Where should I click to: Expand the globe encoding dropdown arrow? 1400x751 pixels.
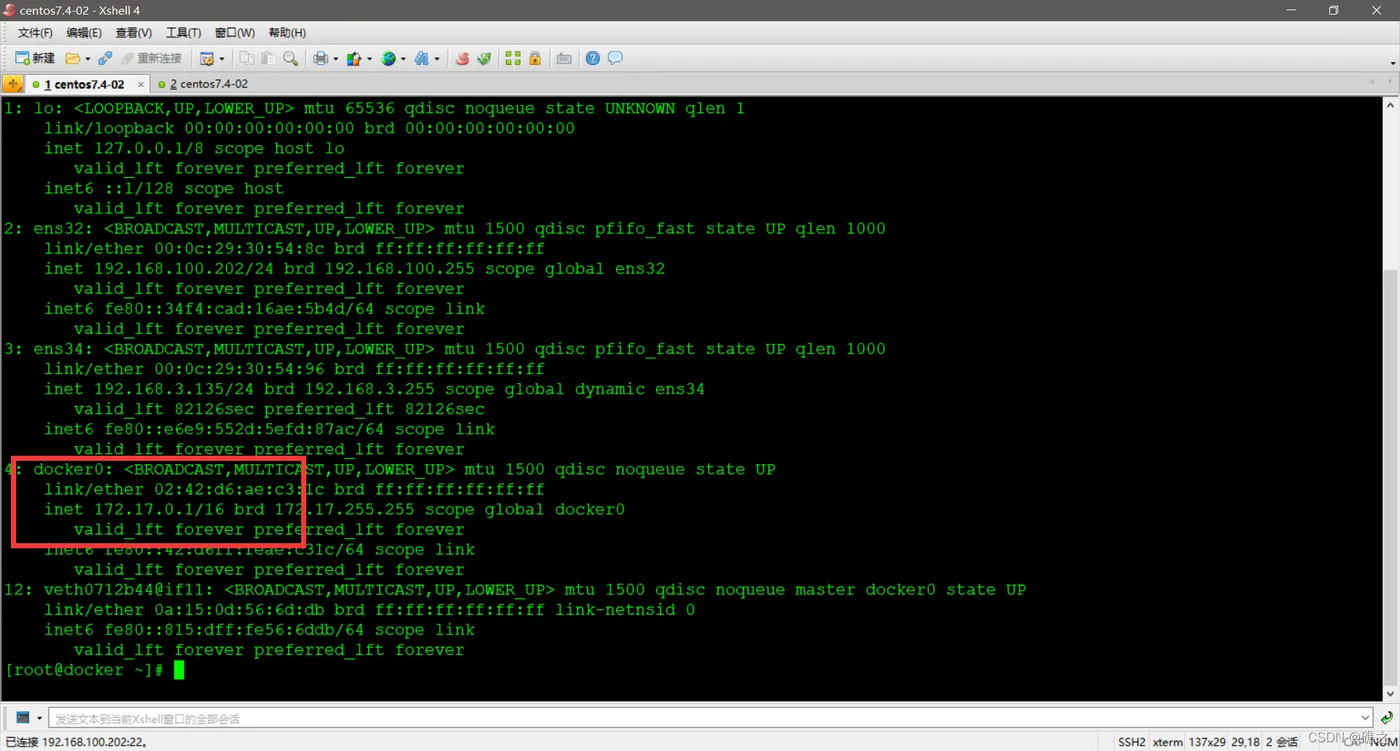402,59
